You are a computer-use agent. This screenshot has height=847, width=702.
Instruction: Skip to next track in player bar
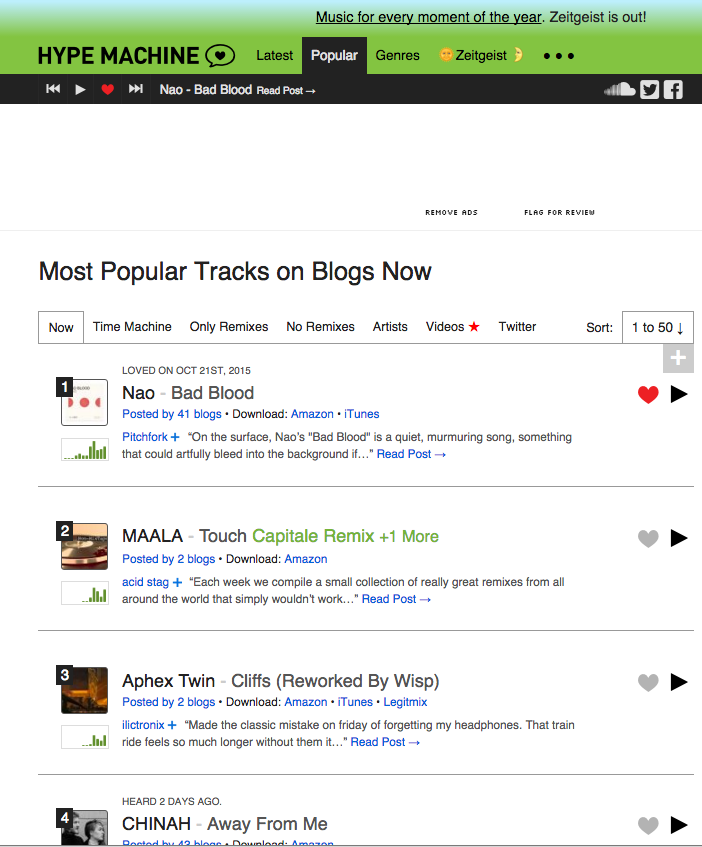point(136,89)
